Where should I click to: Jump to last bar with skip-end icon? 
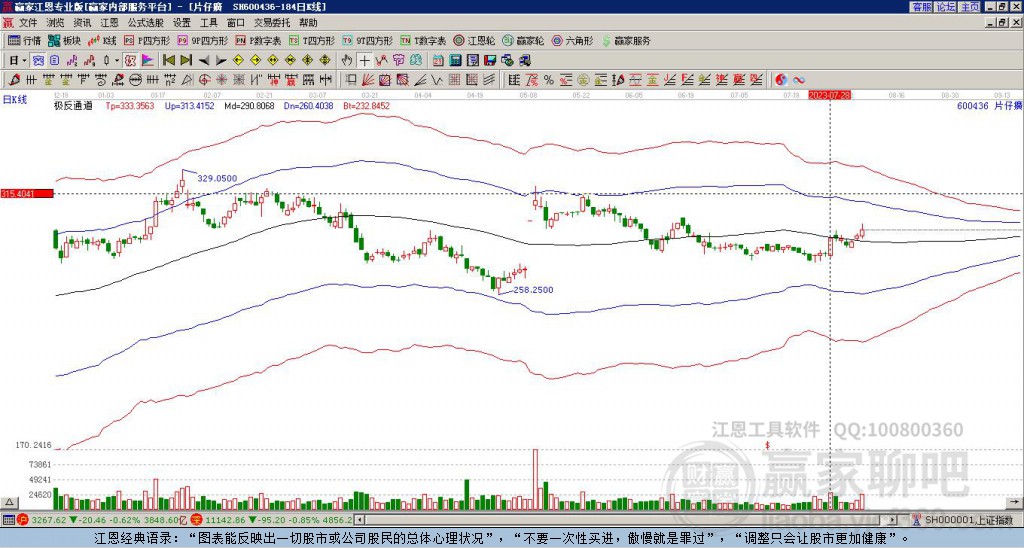click(x=186, y=61)
